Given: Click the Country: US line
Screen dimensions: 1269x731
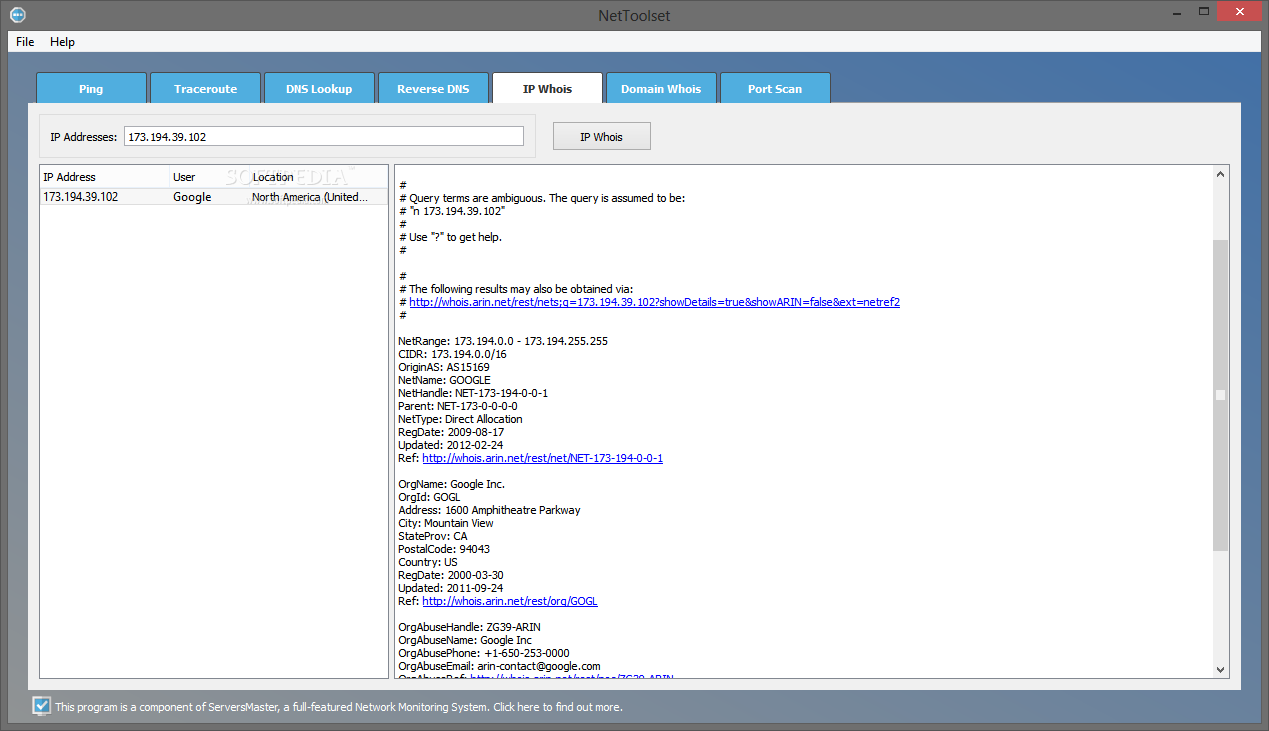Looking at the screenshot, I should pyautogui.click(x=428, y=562).
